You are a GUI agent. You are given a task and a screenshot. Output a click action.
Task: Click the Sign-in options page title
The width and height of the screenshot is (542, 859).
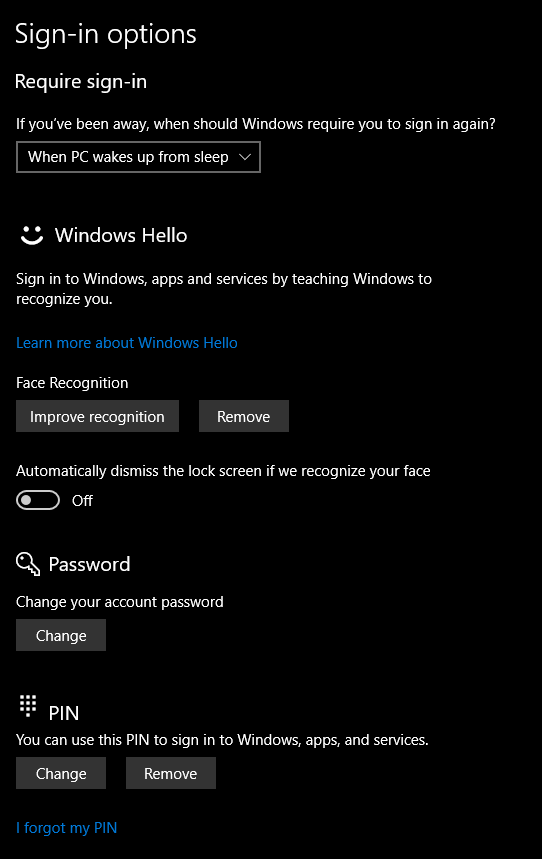click(106, 35)
